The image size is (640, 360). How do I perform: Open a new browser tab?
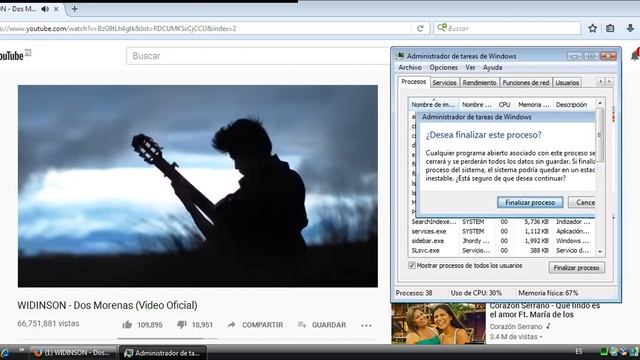pos(74,9)
